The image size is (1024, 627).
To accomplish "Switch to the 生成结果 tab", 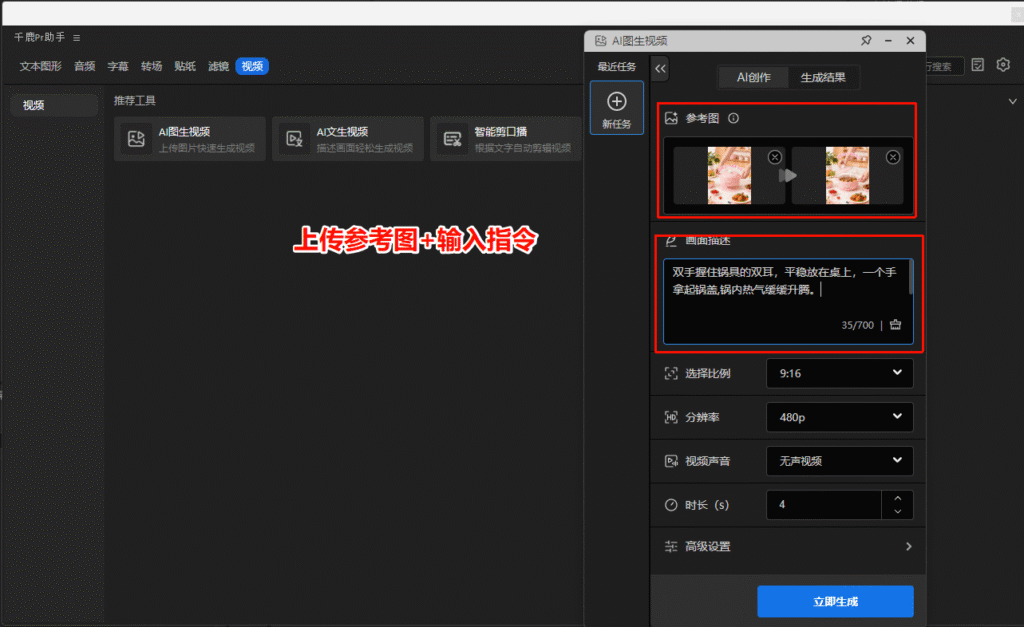I will click(x=824, y=77).
